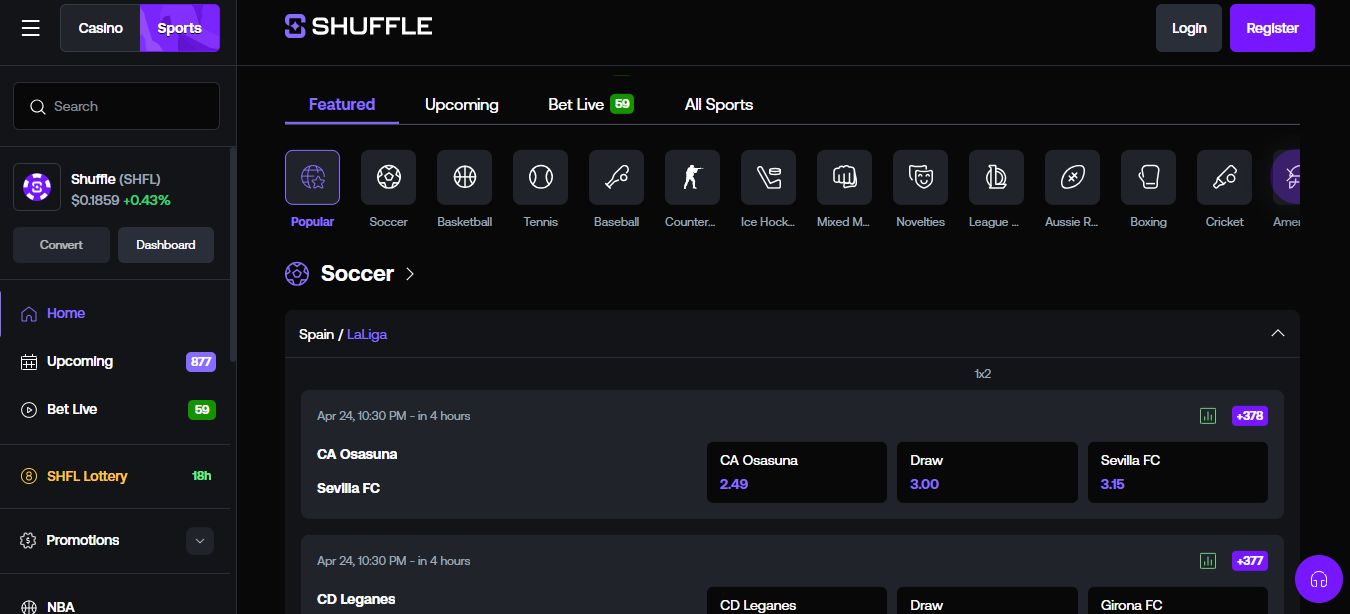
Task: Open the live support headset widget
Action: coord(1318,579)
